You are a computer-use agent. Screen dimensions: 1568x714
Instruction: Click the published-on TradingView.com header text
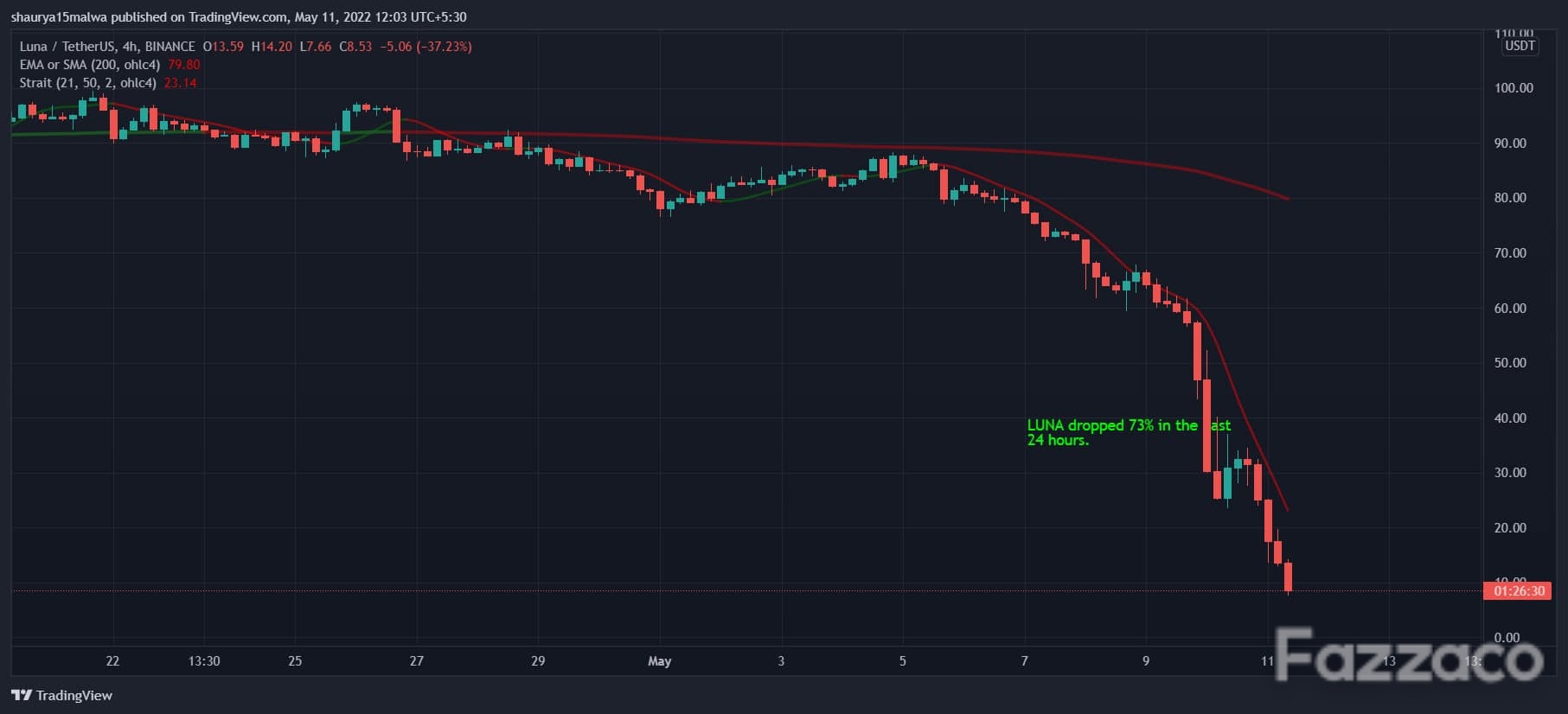click(x=239, y=17)
